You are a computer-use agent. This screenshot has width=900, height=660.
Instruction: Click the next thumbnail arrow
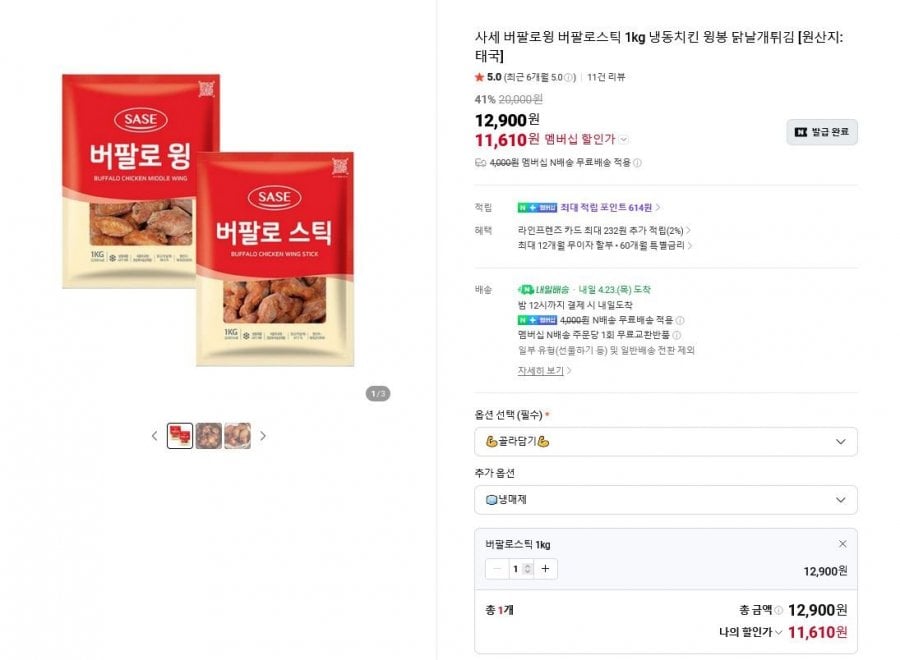pyautogui.click(x=263, y=436)
